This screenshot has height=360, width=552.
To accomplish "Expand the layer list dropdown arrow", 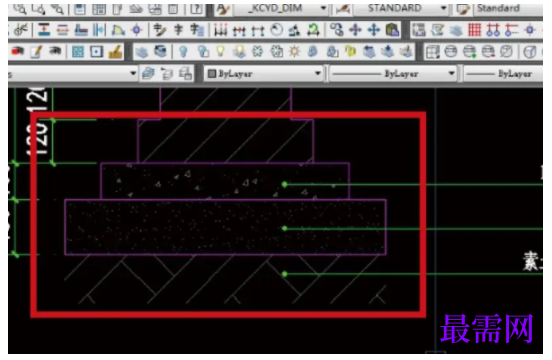I will [x=133, y=74].
